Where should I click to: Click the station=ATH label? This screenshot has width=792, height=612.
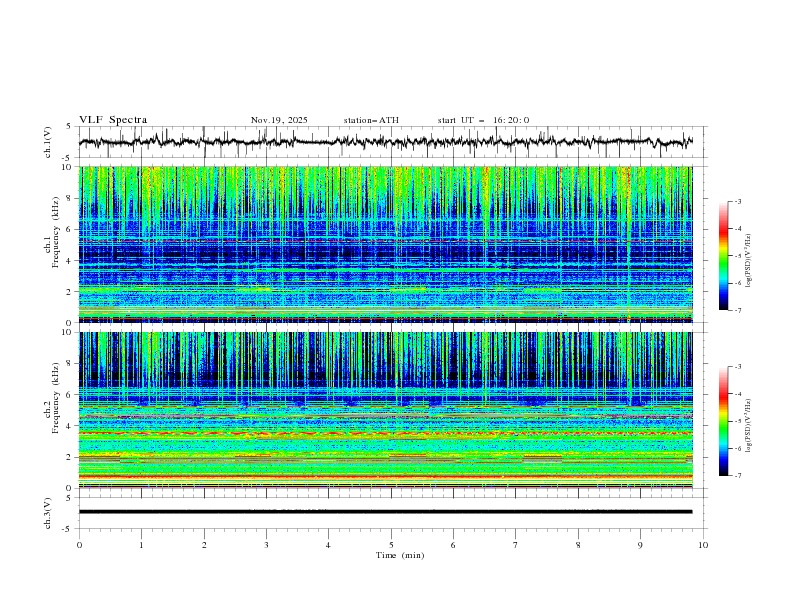pyautogui.click(x=371, y=120)
